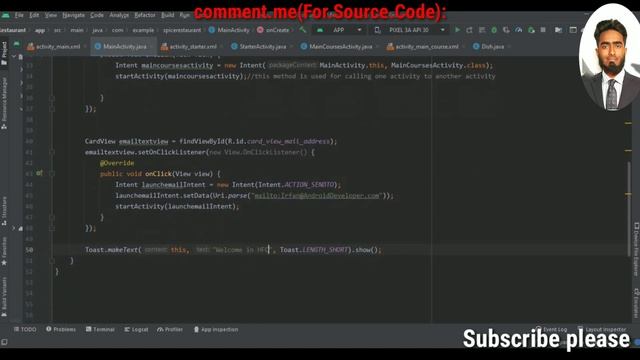Open the Terminal tool window
This screenshot has width=640, height=360.
click(x=100, y=329)
